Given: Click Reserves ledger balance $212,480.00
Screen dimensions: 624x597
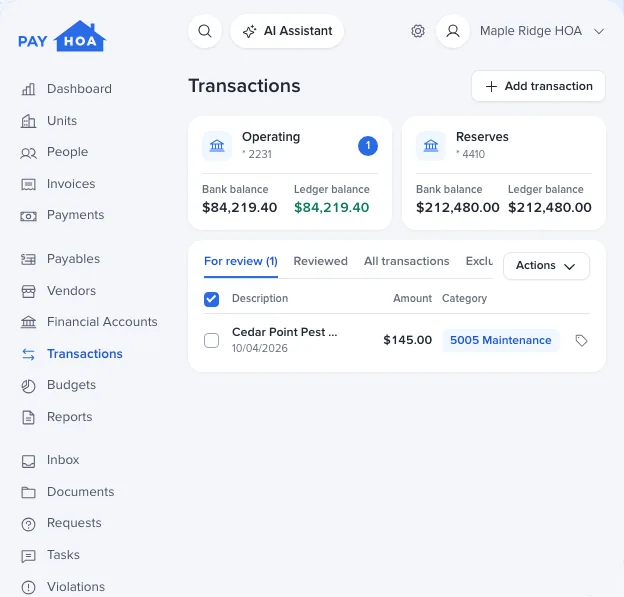Looking at the screenshot, I should tap(550, 207).
